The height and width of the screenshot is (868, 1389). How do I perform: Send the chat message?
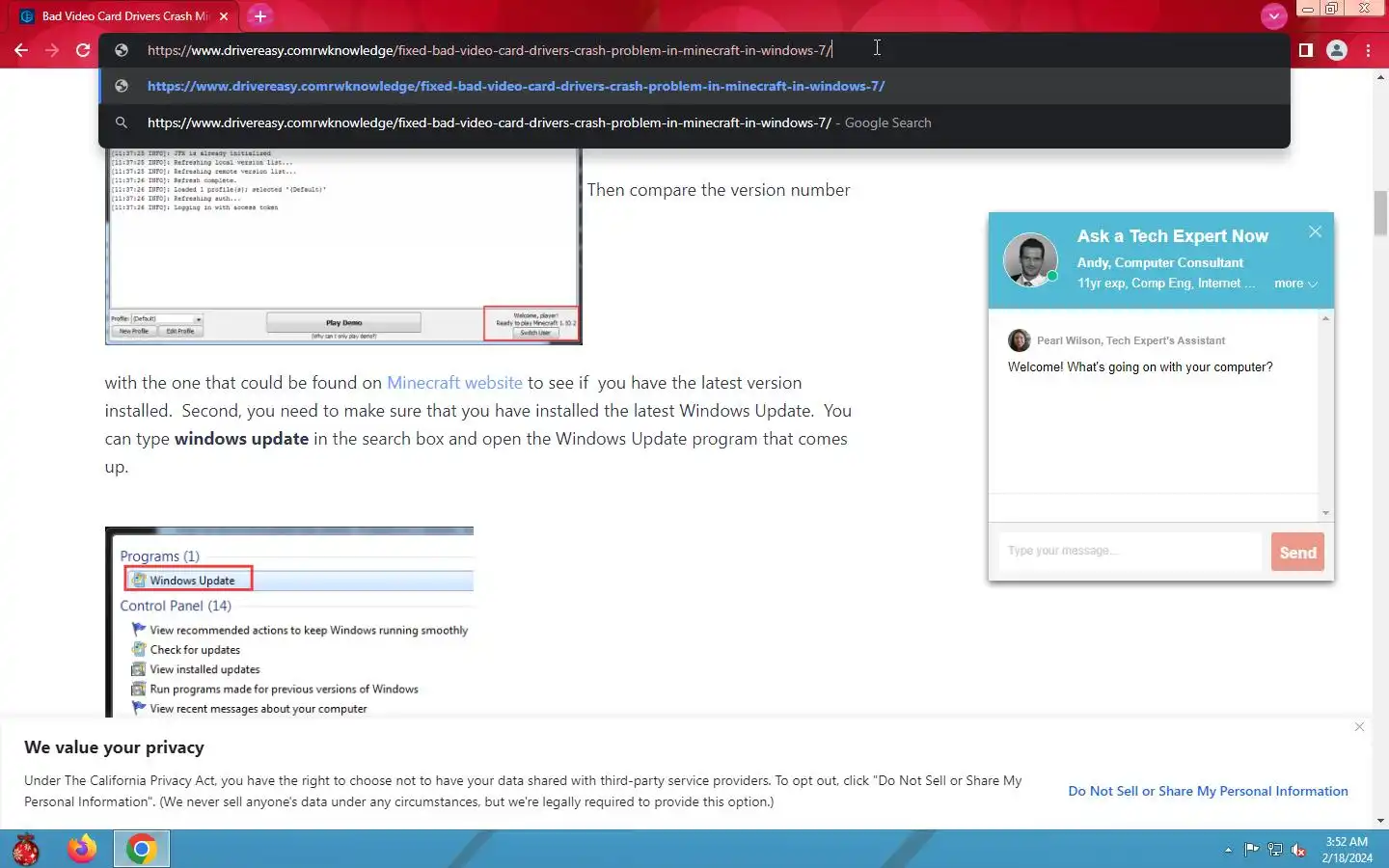click(x=1297, y=552)
